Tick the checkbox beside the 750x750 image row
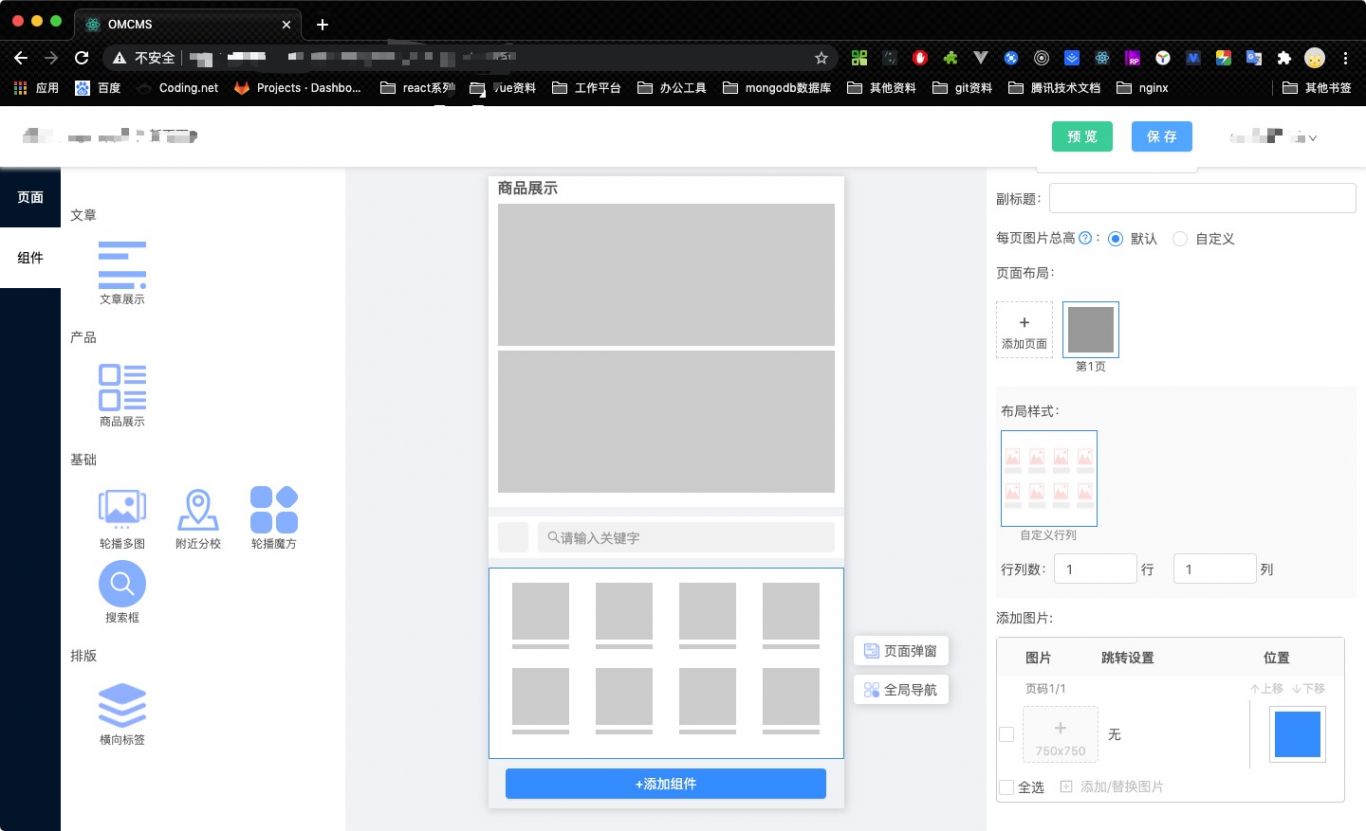The width and height of the screenshot is (1366, 831). pos(1006,734)
